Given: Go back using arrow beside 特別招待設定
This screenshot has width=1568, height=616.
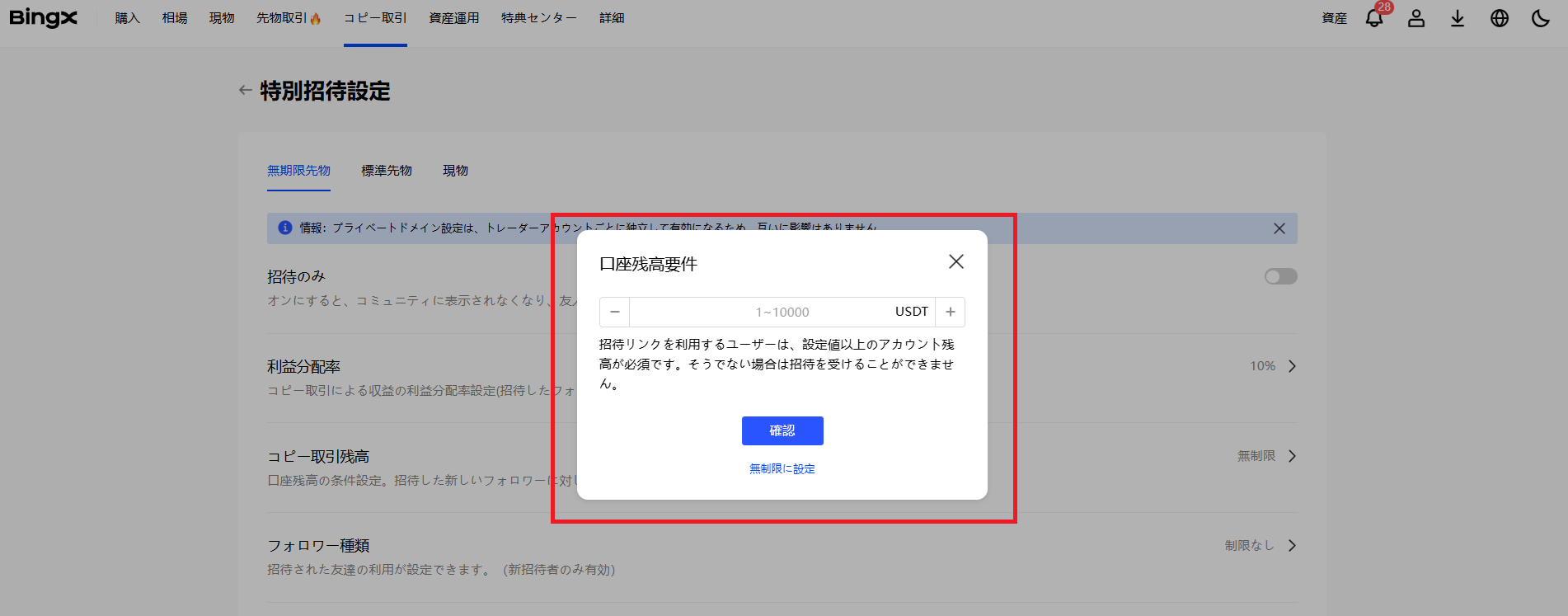Looking at the screenshot, I should 245,91.
